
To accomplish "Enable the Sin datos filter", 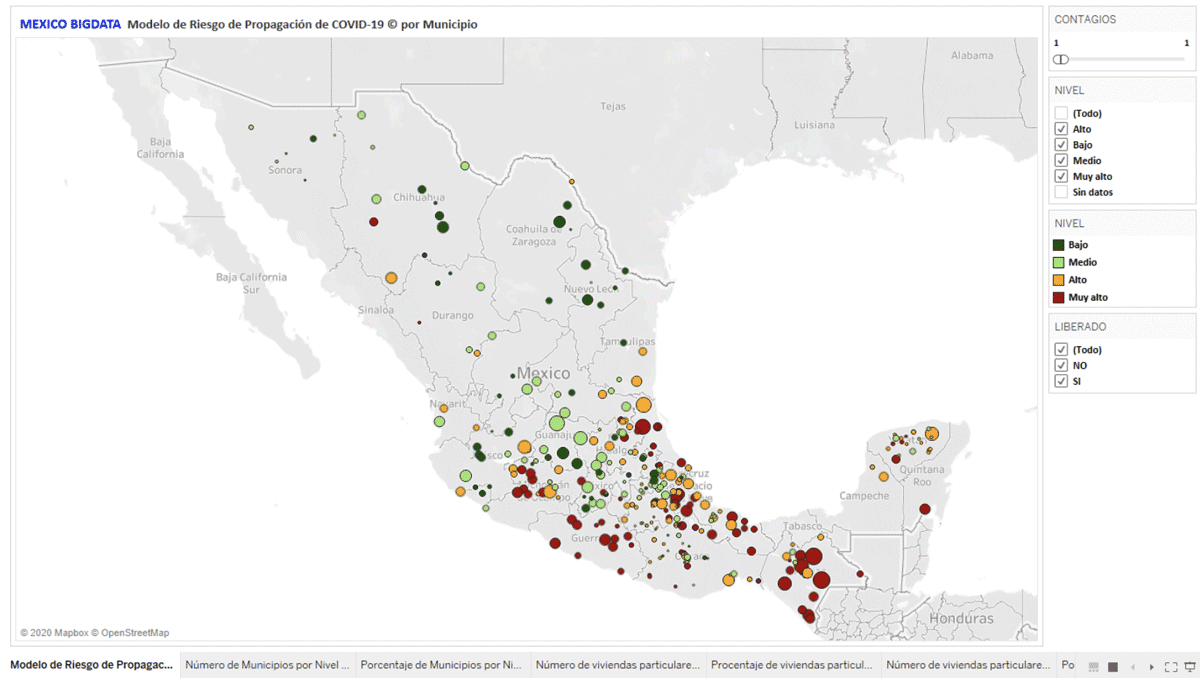I will (x=1061, y=192).
